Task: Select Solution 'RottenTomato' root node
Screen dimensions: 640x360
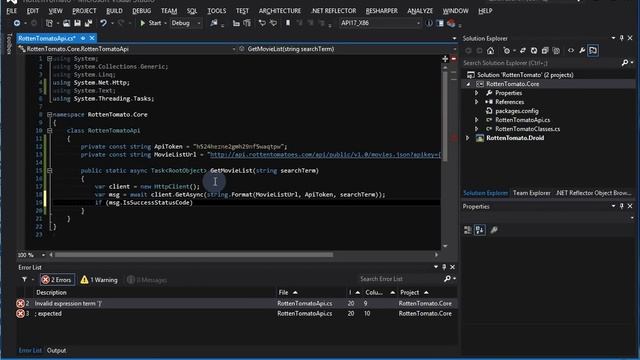Action: (525, 75)
